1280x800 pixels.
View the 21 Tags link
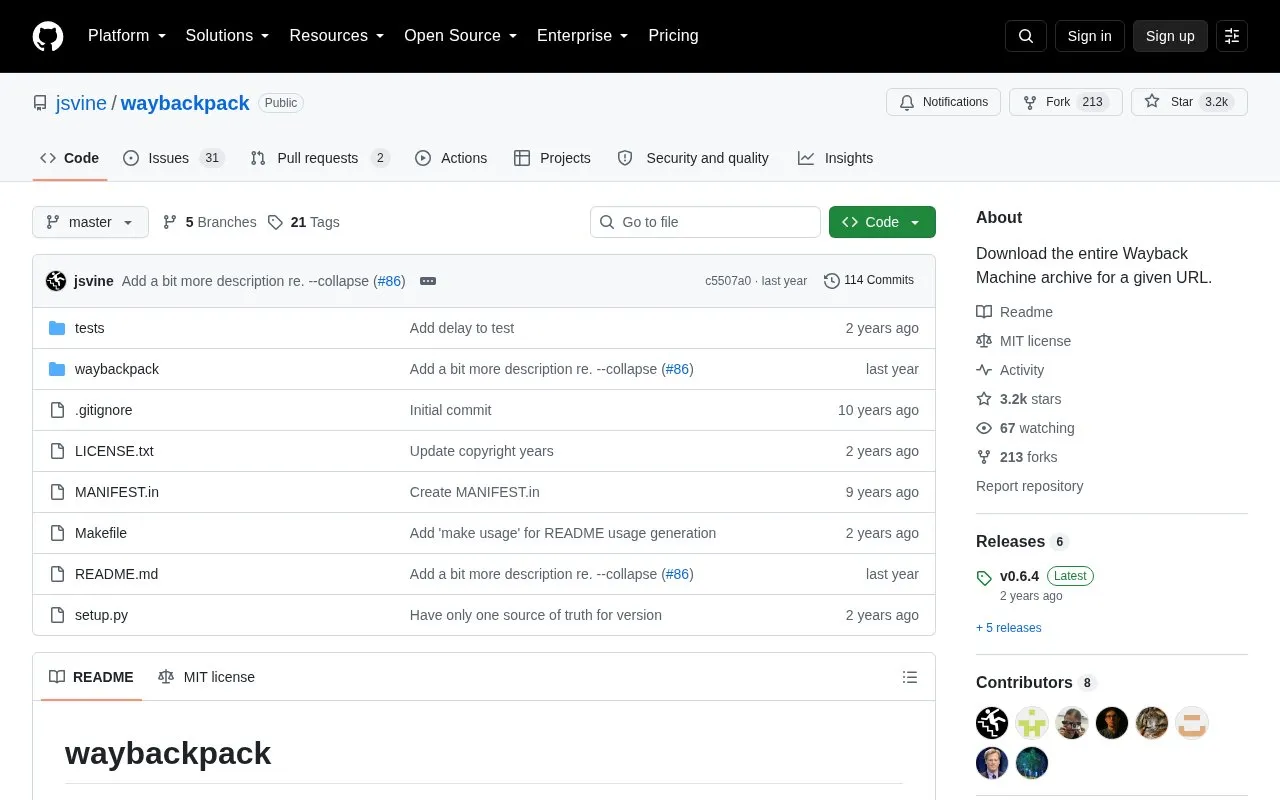click(304, 222)
